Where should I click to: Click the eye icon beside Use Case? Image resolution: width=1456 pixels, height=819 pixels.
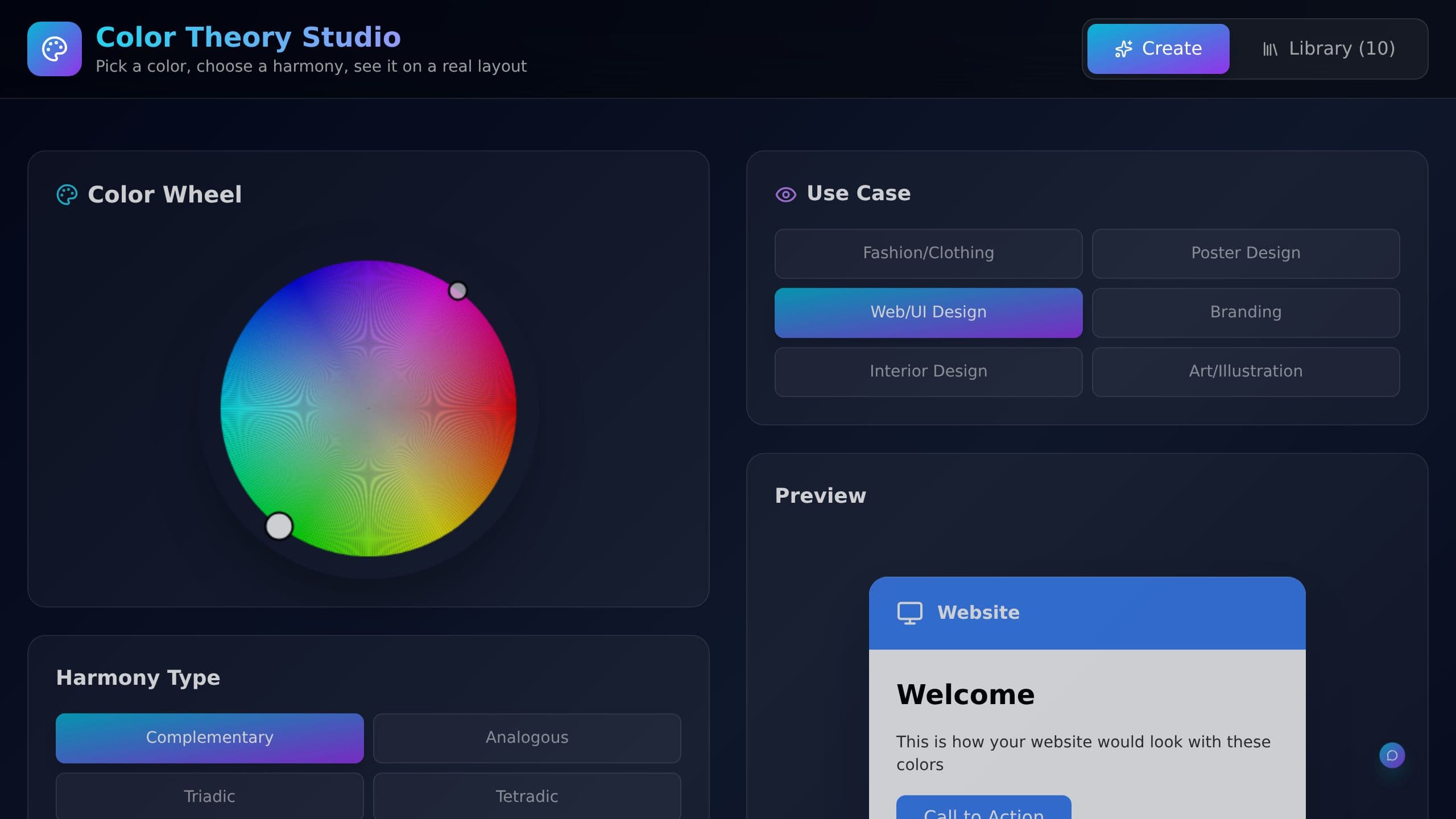[x=786, y=195]
